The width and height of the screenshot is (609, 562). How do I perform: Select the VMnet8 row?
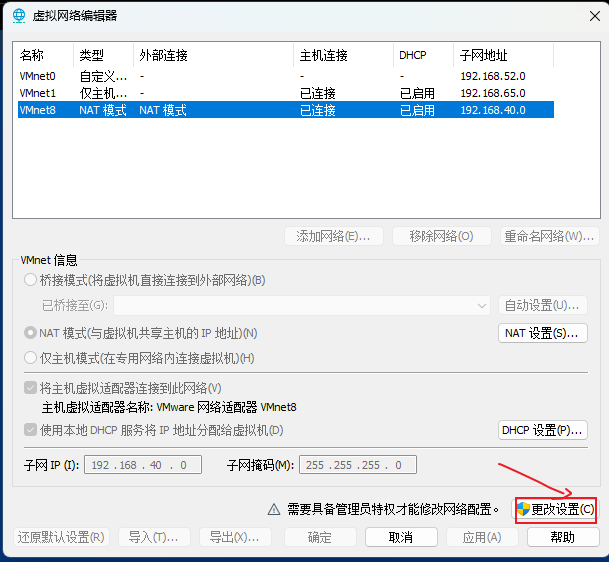(x=286, y=110)
